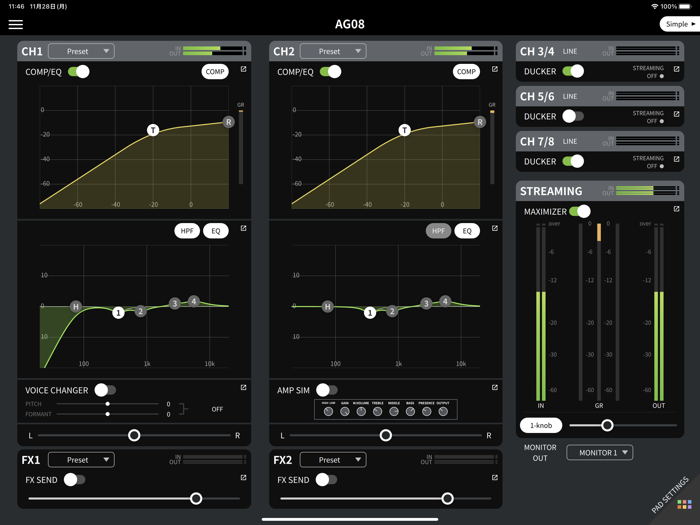700x525 pixels.
Task: Open CH 7/8 pop-out icon
Action: click(676, 159)
